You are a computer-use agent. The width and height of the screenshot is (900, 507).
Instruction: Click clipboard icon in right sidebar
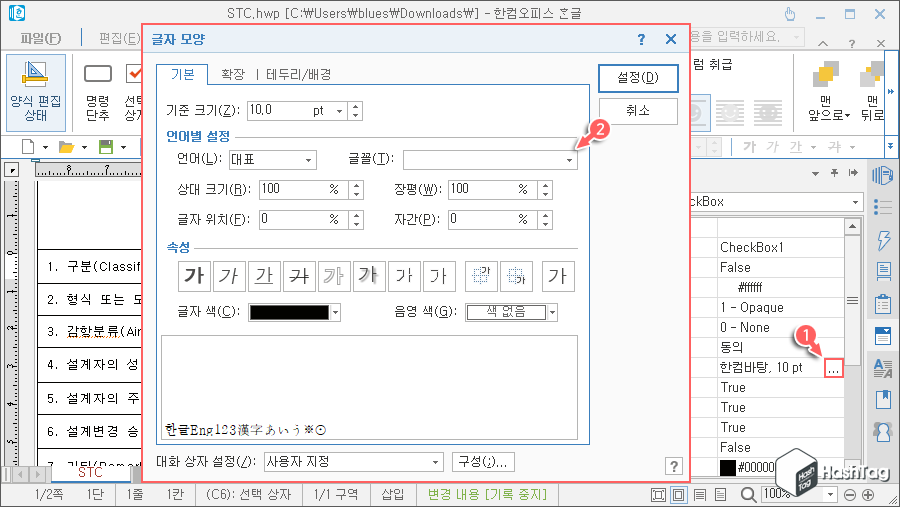[x=883, y=304]
